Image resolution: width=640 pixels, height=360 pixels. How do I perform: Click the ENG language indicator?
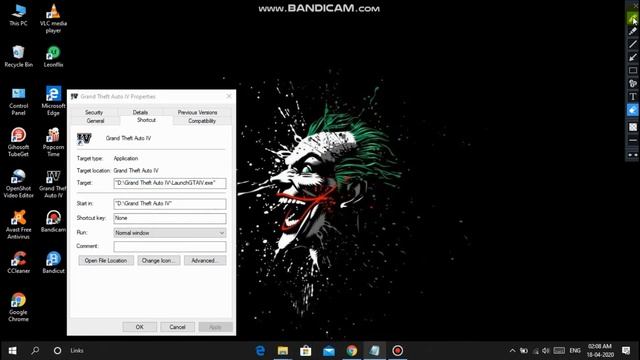coord(575,351)
